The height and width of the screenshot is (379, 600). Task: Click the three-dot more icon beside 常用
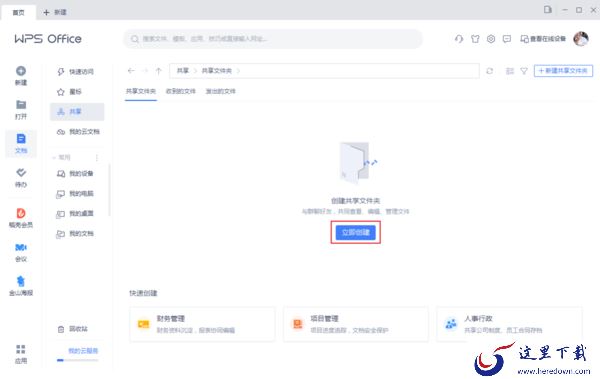[97, 157]
